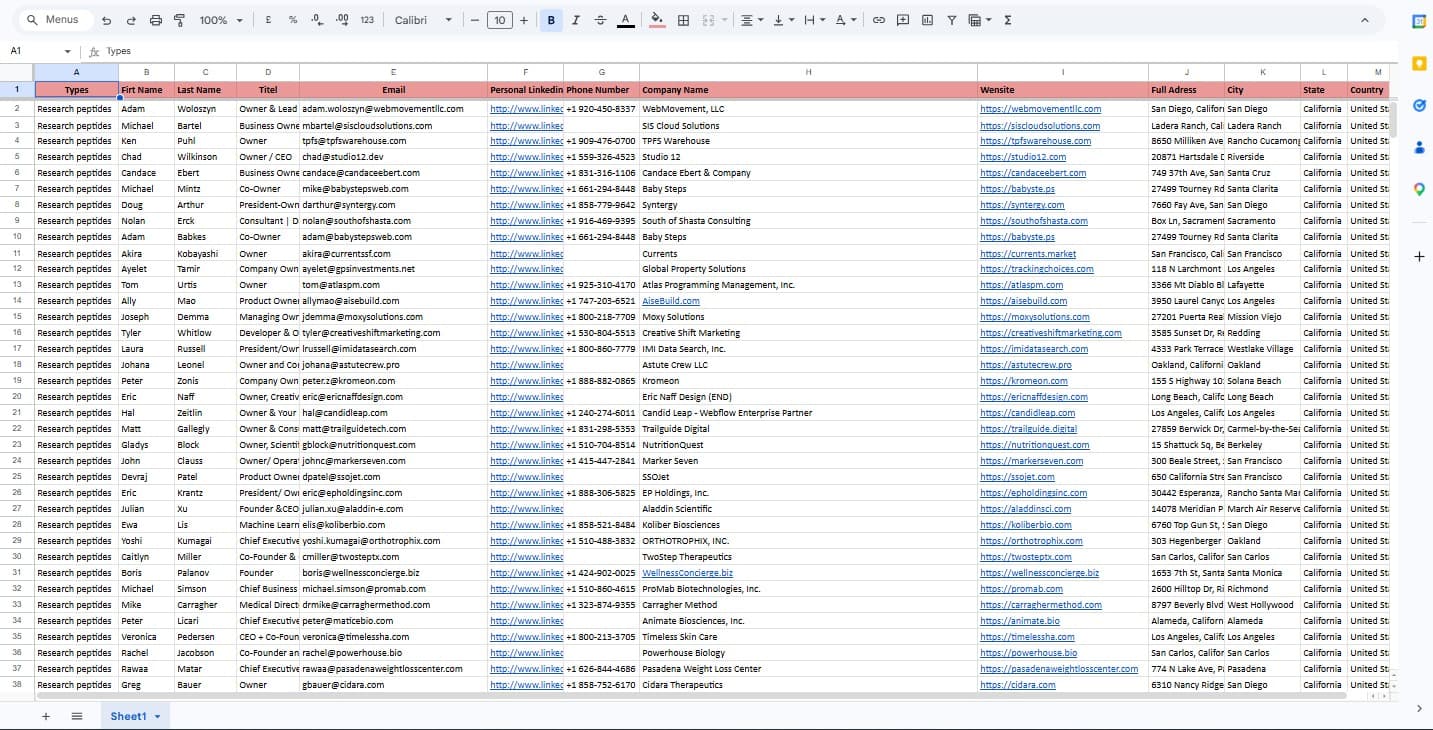Image resolution: width=1433 pixels, height=730 pixels.
Task: Collapse the toolbar with the chevron
Action: pyautogui.click(x=1365, y=18)
